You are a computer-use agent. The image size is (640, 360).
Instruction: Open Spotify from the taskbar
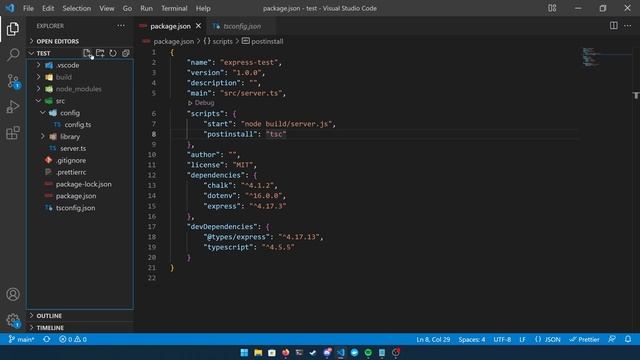(368, 353)
